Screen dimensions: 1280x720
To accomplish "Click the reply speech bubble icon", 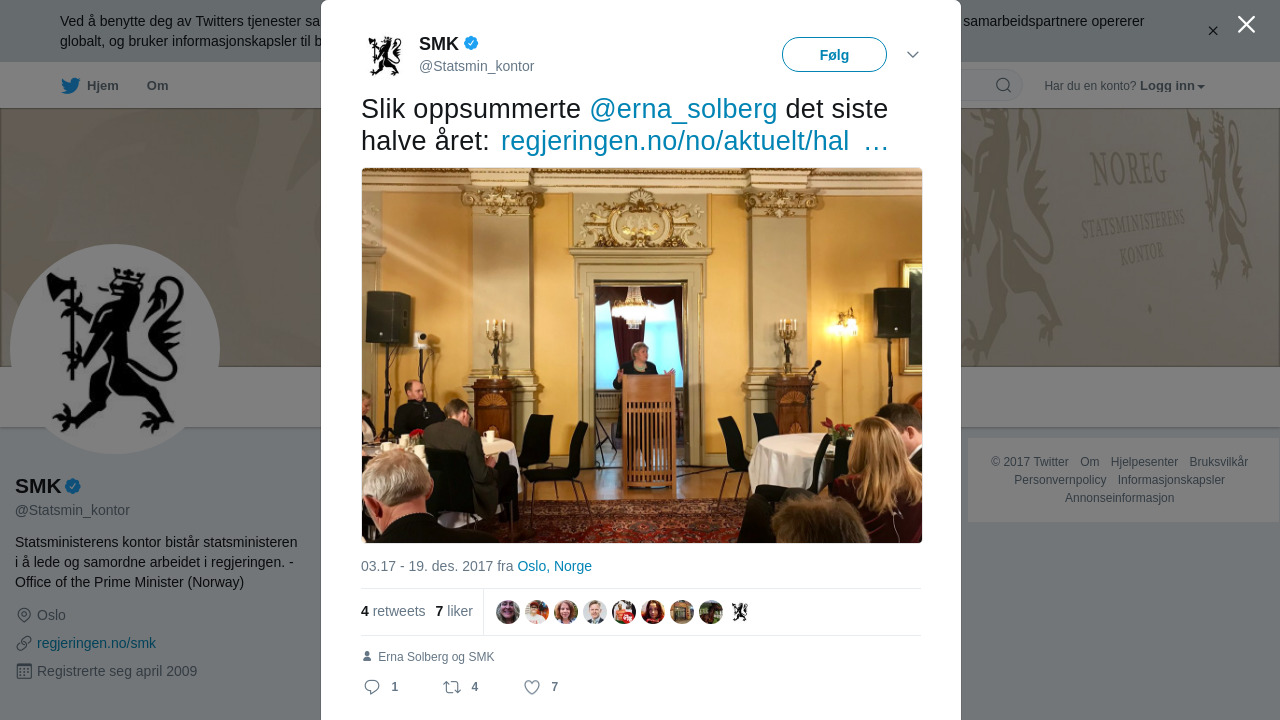I will [x=372, y=687].
